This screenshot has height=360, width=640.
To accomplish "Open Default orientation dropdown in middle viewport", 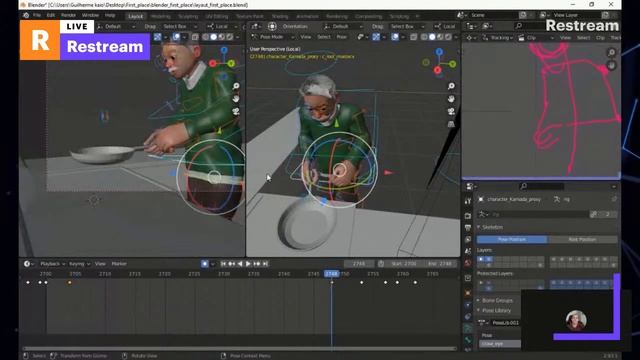I will click(343, 27).
